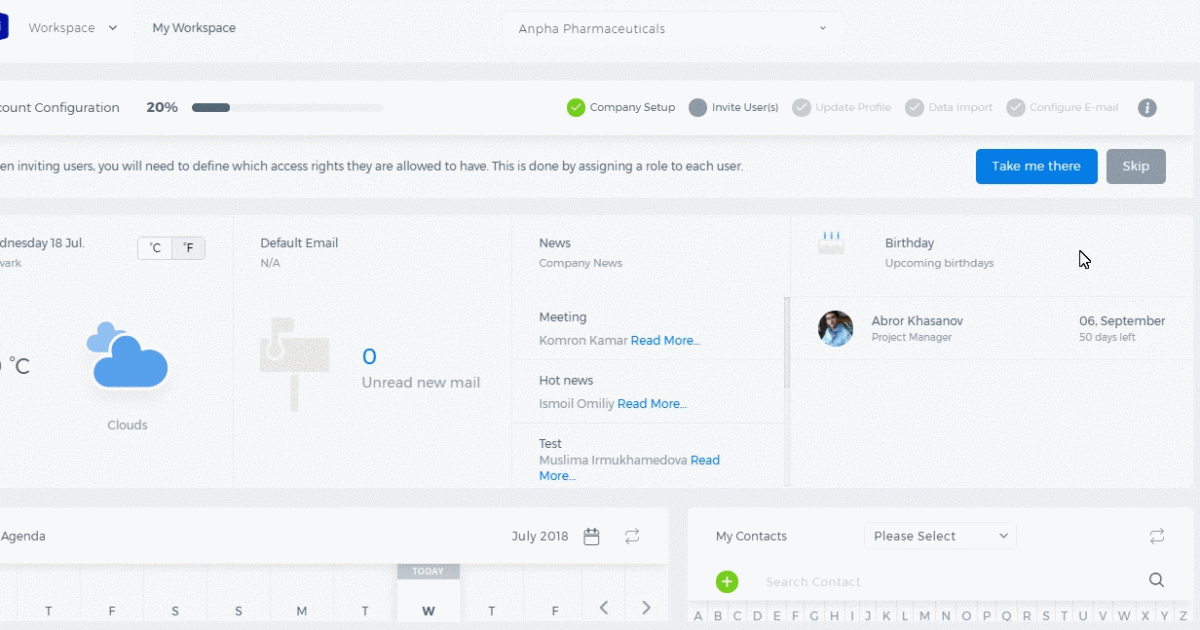Open the Please Select contacts dropdown
1200x630 pixels.
(x=940, y=536)
